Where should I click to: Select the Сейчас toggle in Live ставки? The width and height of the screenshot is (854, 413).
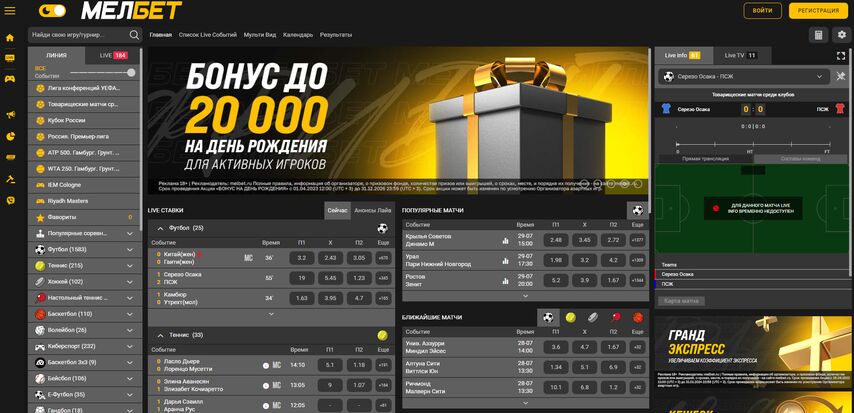tap(338, 210)
